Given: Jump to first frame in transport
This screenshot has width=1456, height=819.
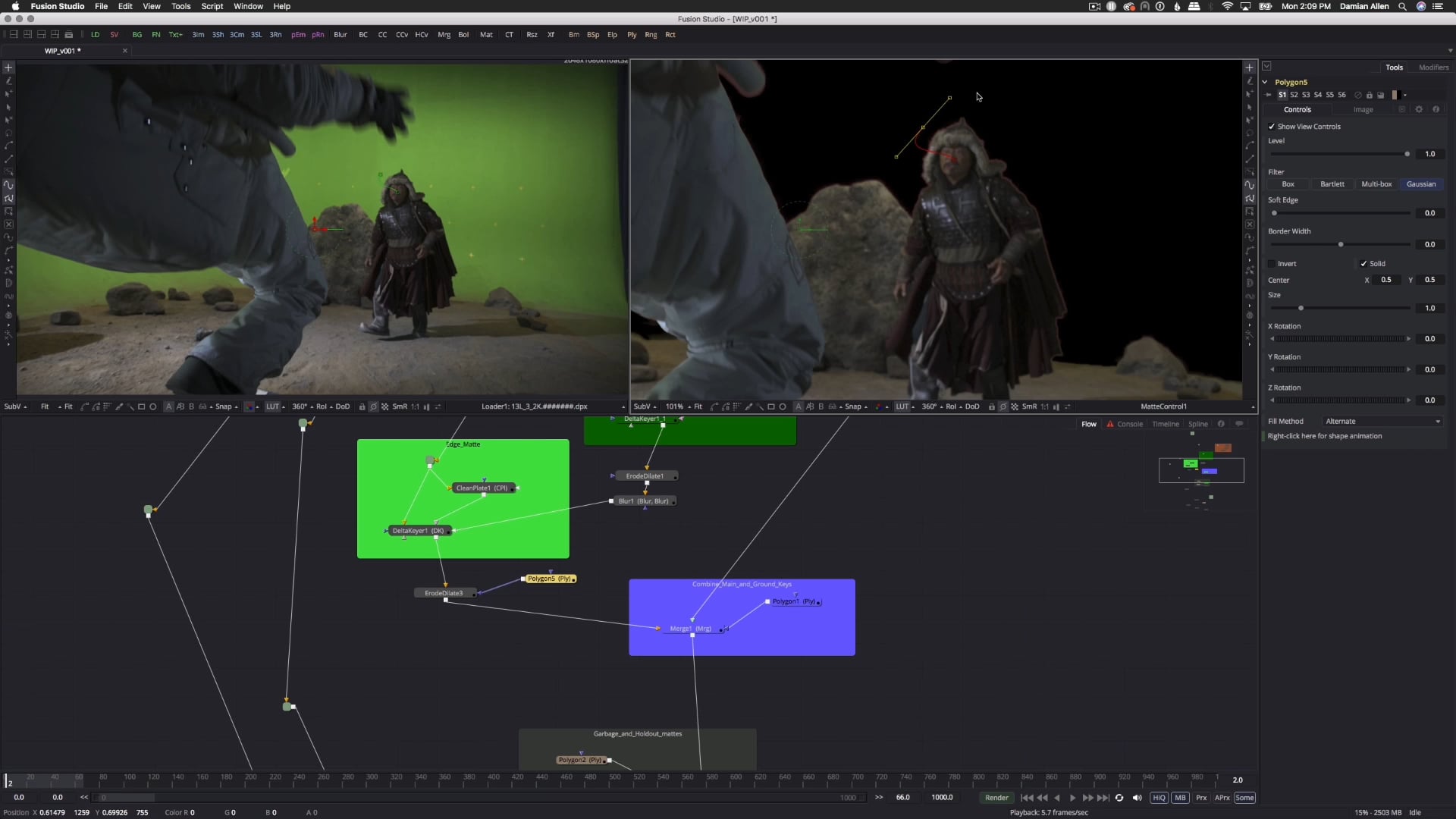Looking at the screenshot, I should [x=1027, y=798].
